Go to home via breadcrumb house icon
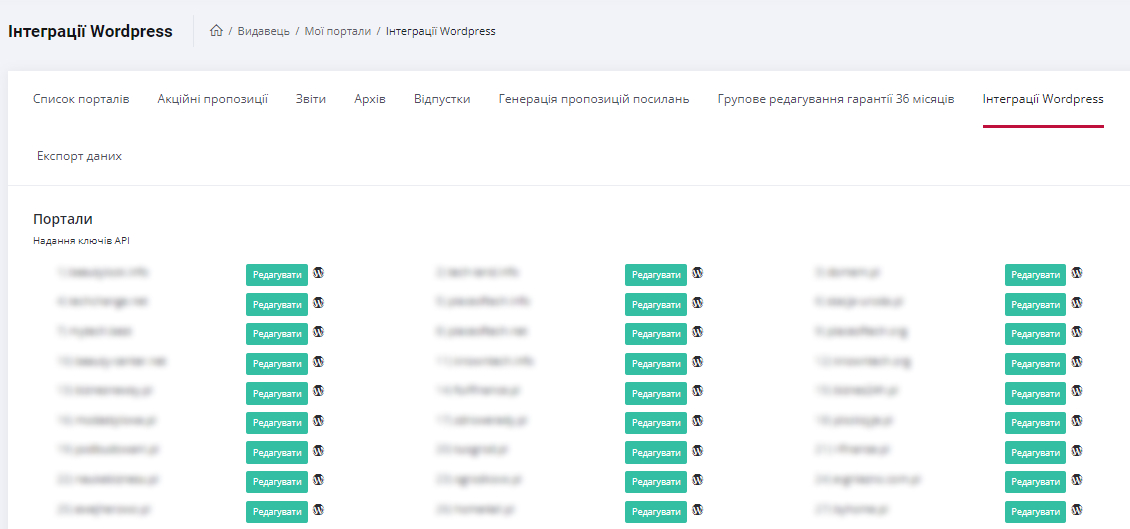 (215, 31)
